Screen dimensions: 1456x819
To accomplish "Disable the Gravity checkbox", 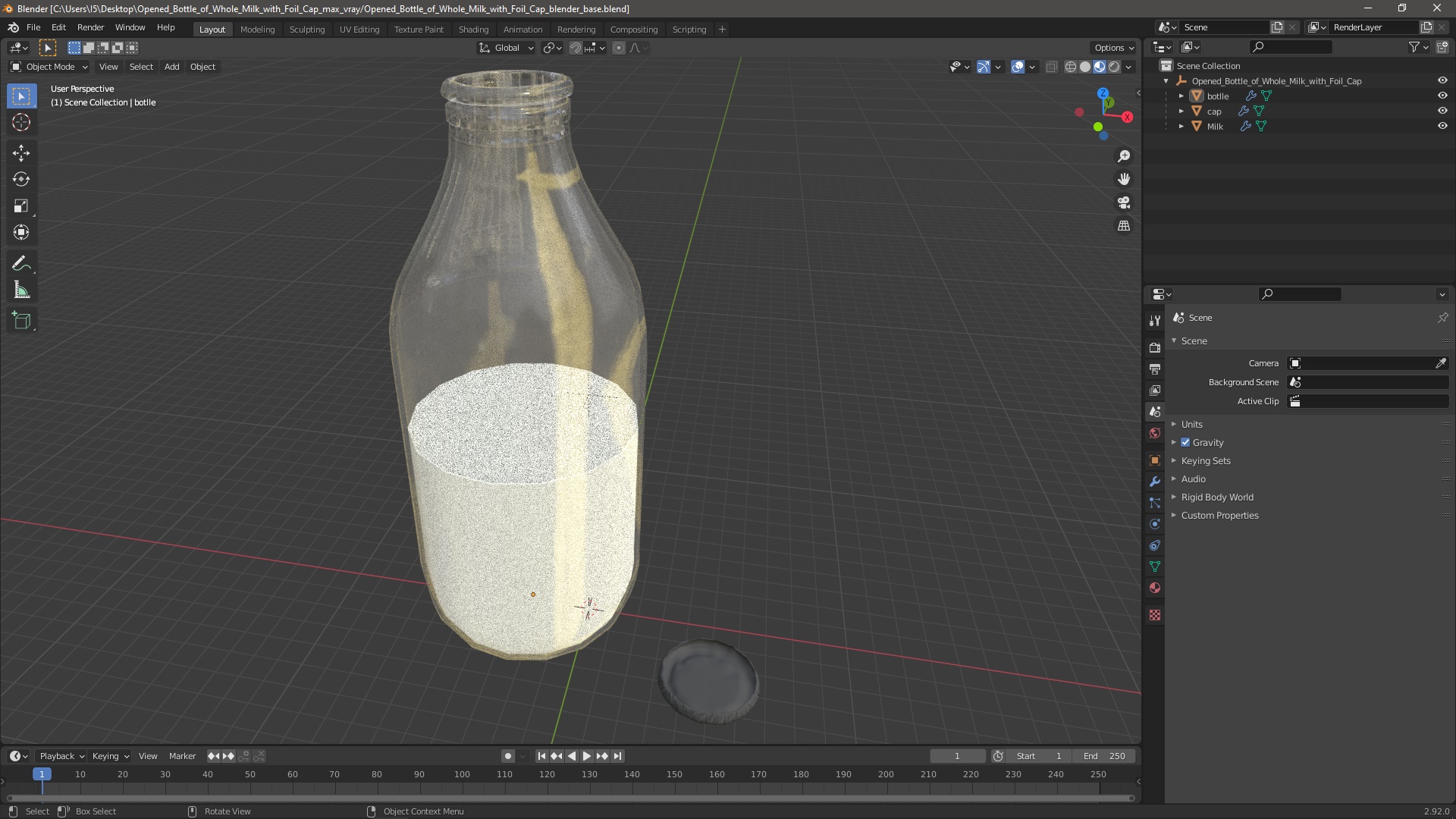I will point(1185,442).
